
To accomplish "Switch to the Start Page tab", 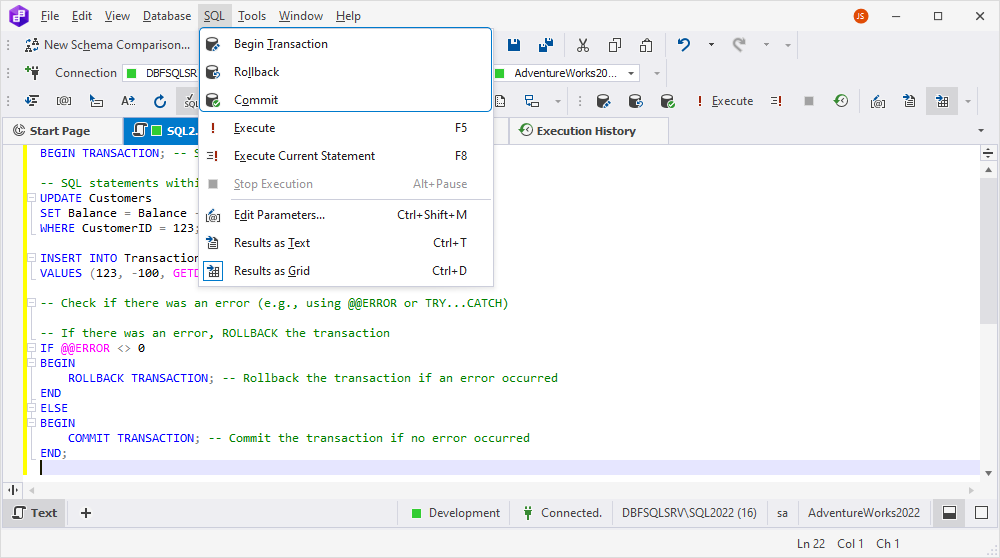I will click(60, 131).
